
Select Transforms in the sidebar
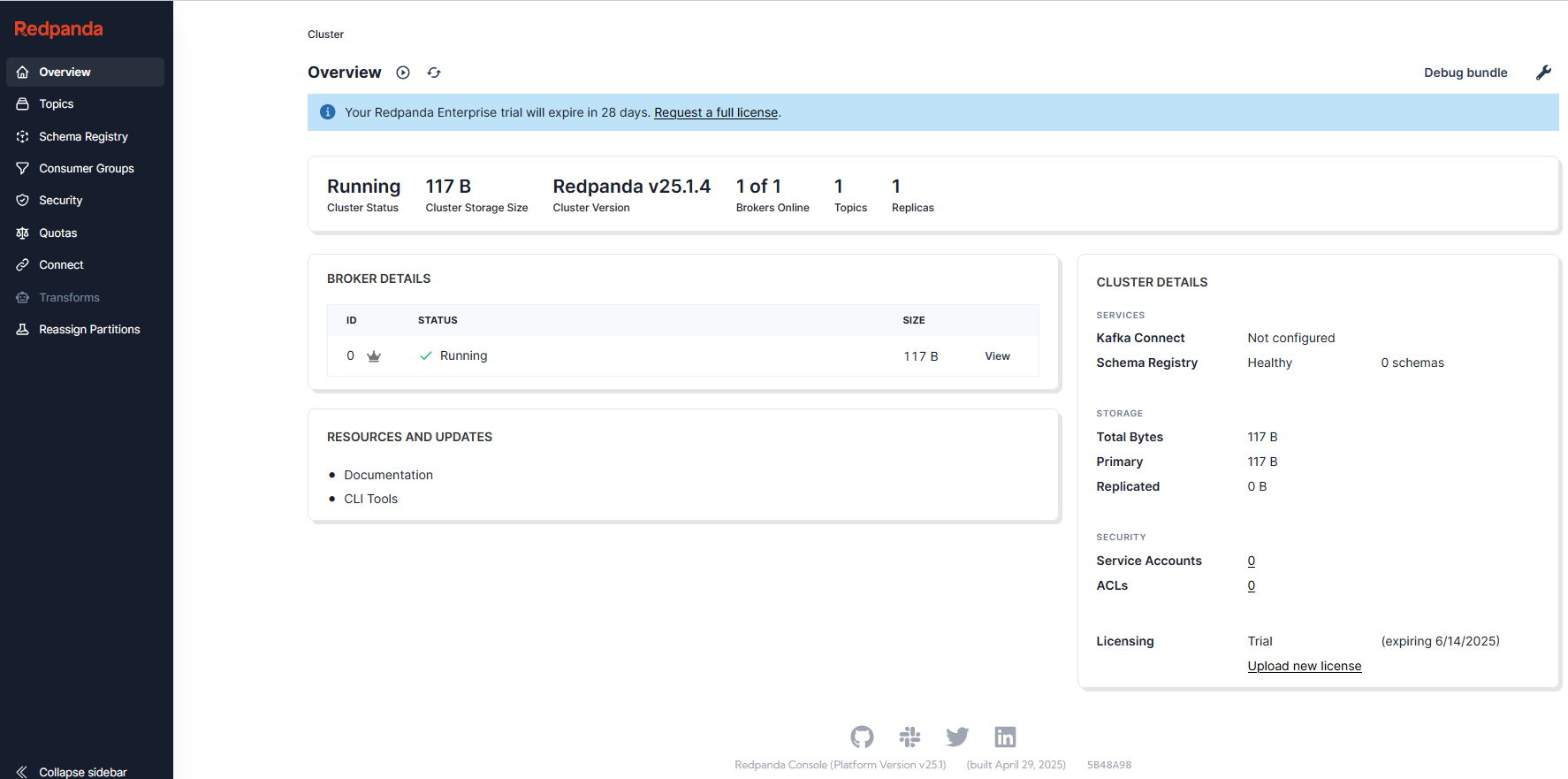[85, 298]
